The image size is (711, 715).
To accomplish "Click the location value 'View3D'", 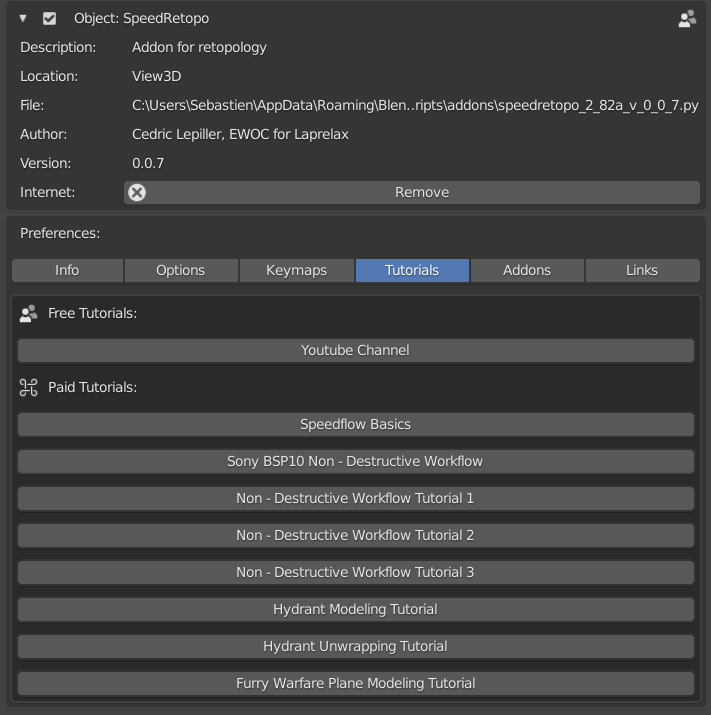I will point(156,76).
